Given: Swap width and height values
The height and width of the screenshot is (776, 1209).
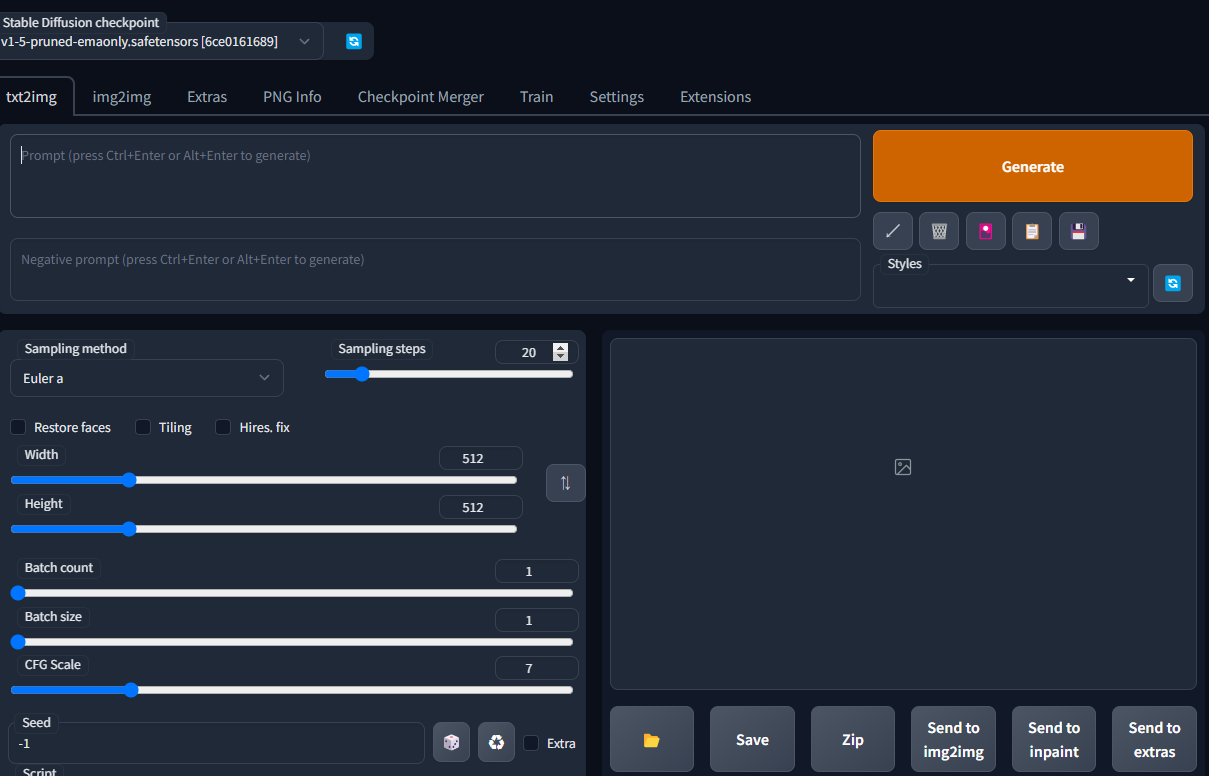Looking at the screenshot, I should (565, 483).
